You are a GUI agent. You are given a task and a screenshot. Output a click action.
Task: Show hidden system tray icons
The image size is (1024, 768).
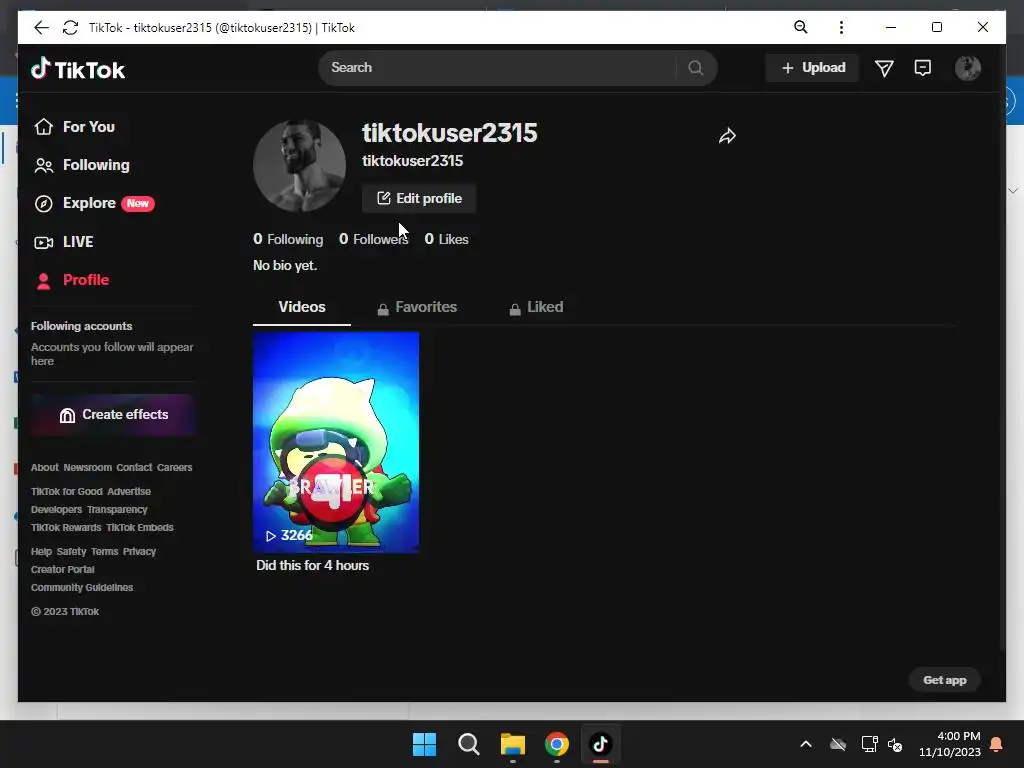point(806,744)
